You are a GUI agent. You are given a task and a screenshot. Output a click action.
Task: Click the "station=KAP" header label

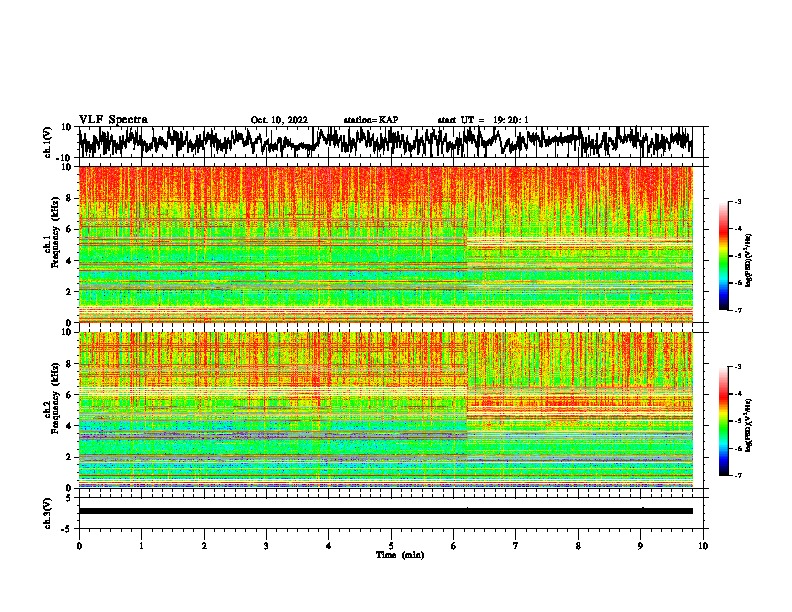coord(371,120)
